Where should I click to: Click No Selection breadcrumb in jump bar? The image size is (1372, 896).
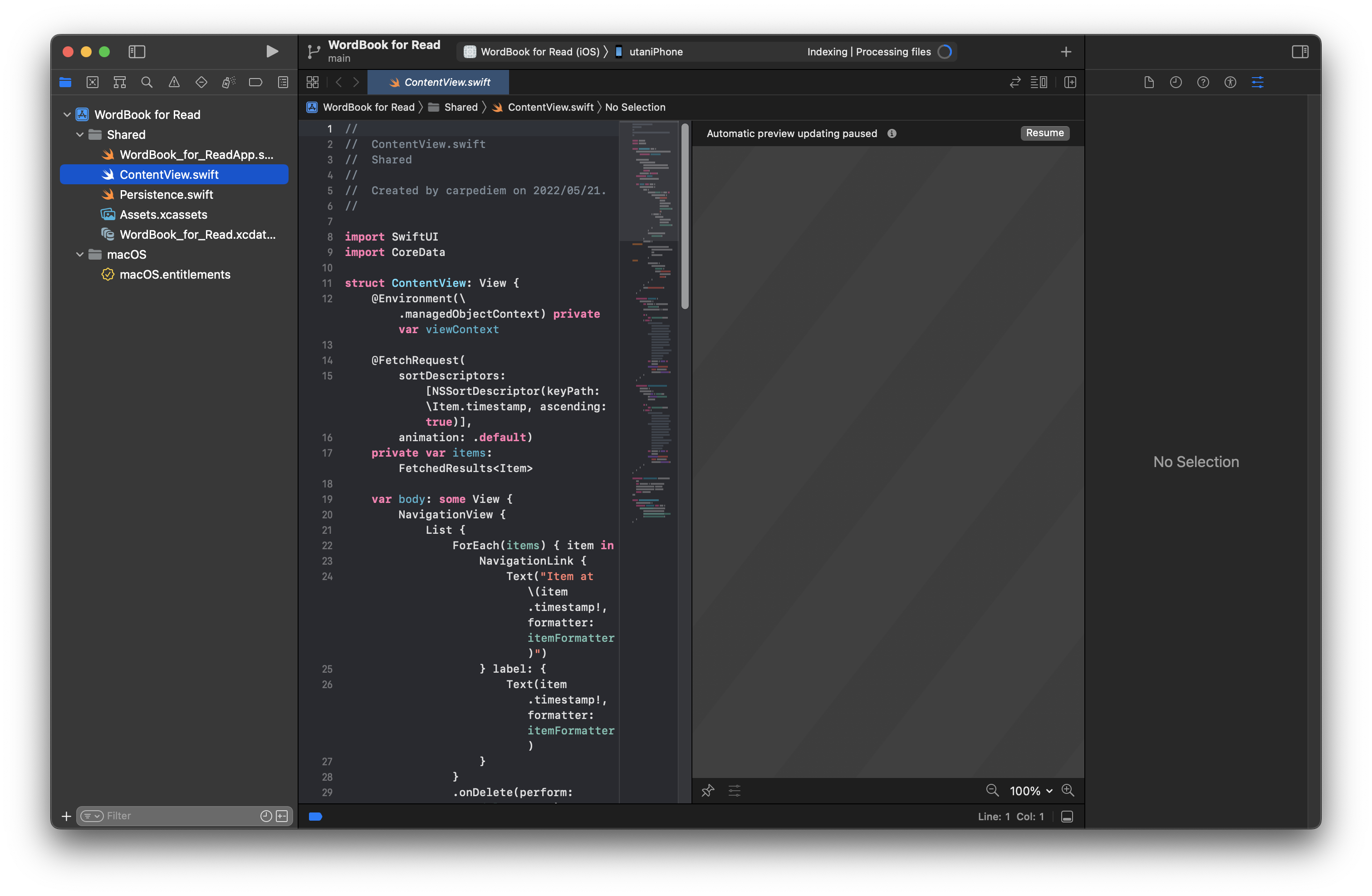coord(635,107)
